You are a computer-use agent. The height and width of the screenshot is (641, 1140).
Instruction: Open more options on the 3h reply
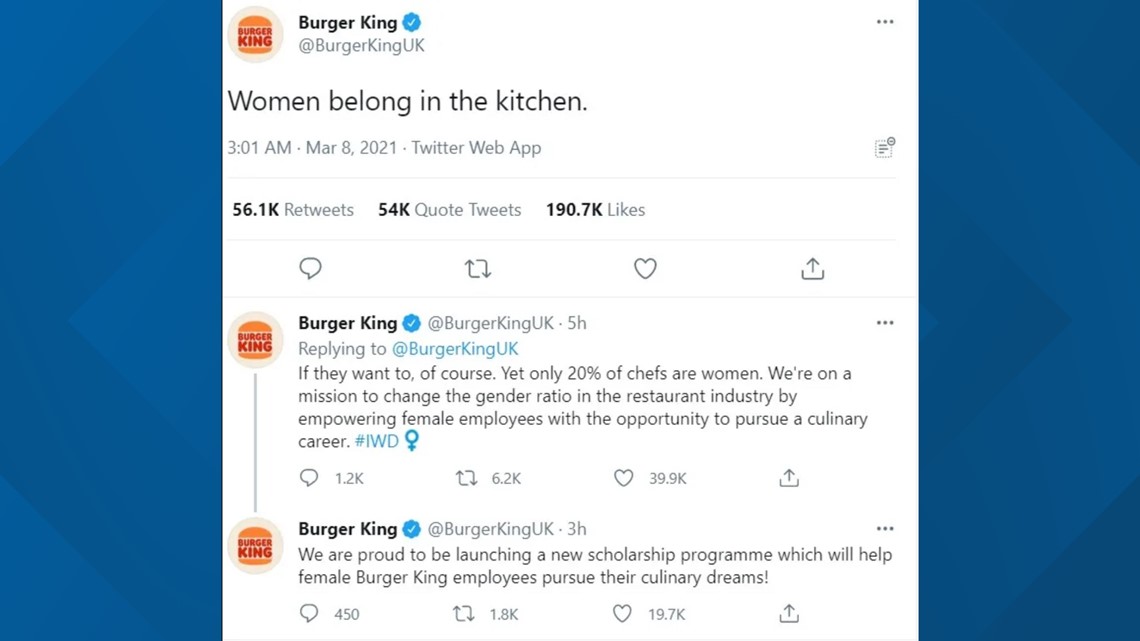(884, 528)
